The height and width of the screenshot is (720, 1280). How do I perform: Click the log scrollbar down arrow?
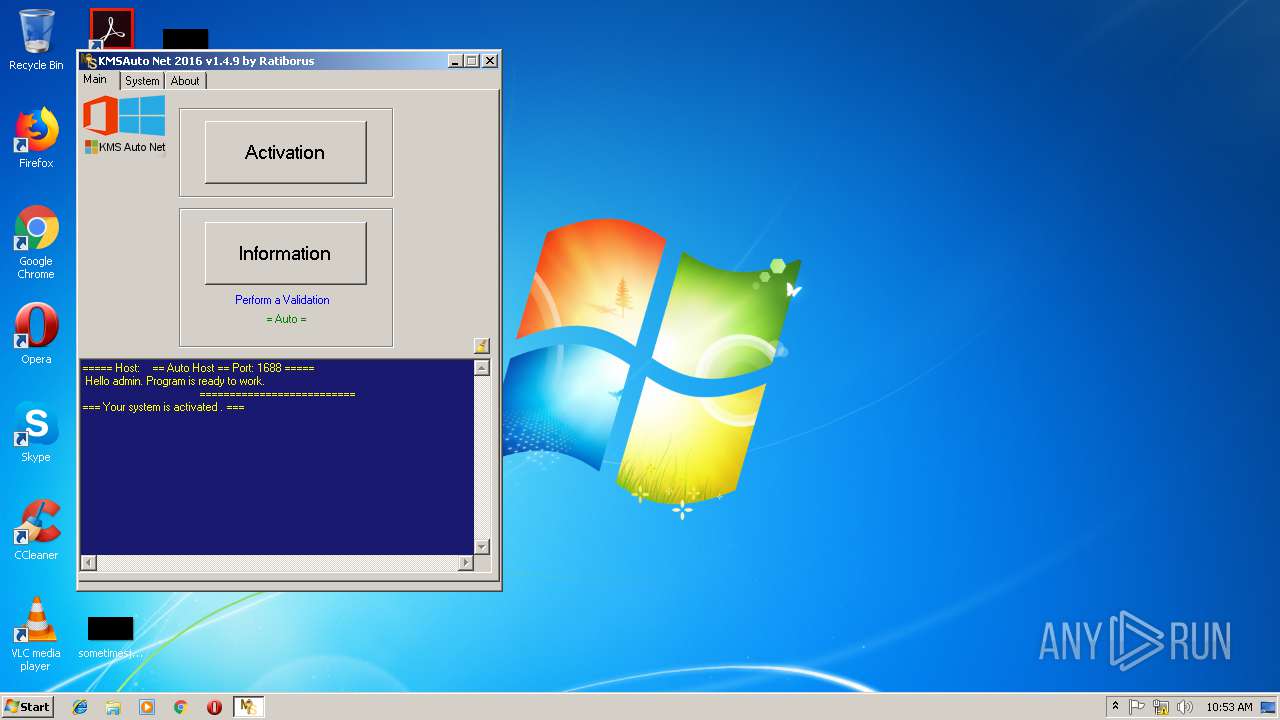[482, 547]
